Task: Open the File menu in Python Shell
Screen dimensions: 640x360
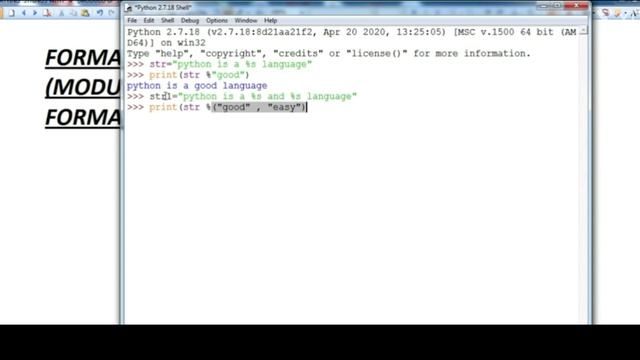Action: [x=132, y=20]
